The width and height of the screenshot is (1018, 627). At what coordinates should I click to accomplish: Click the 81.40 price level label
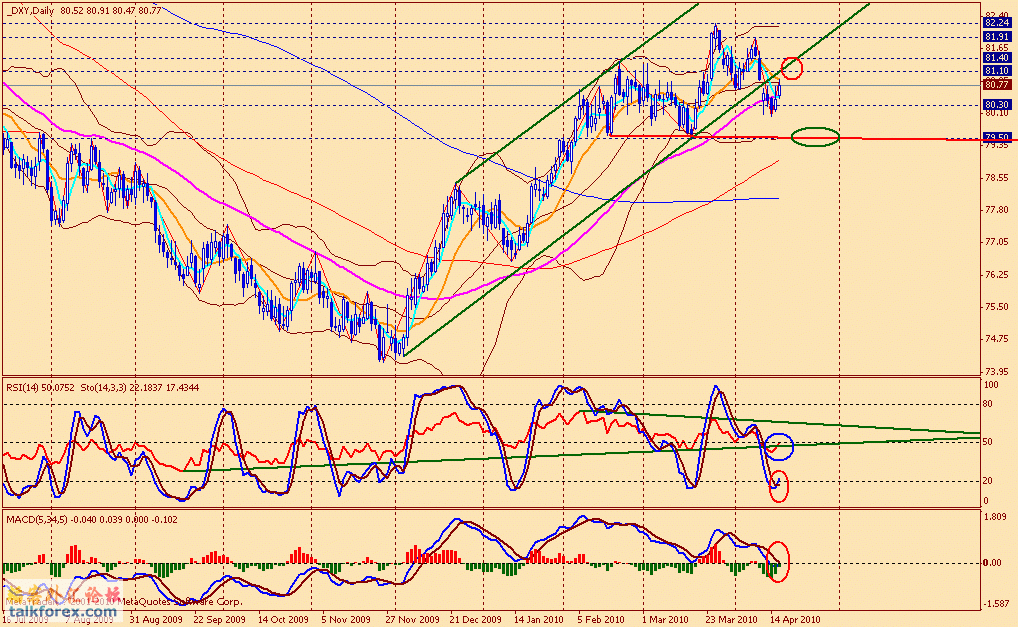pyautogui.click(x=997, y=58)
